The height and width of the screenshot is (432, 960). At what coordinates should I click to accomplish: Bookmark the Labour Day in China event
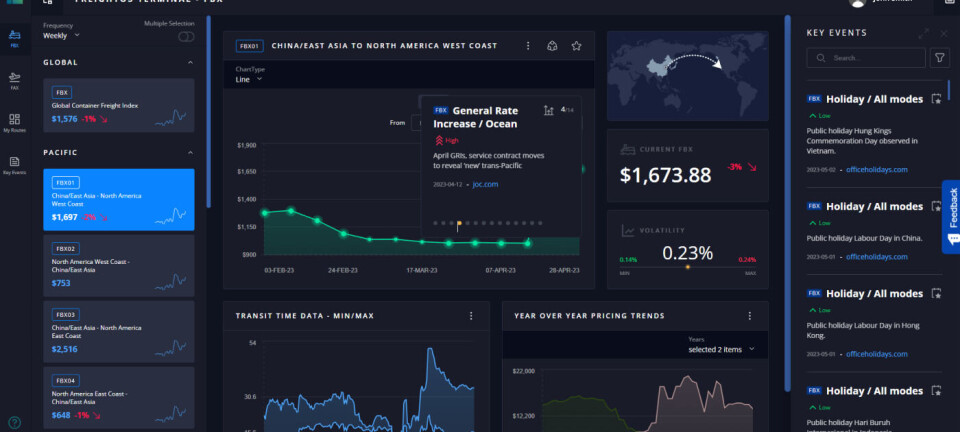click(x=936, y=206)
